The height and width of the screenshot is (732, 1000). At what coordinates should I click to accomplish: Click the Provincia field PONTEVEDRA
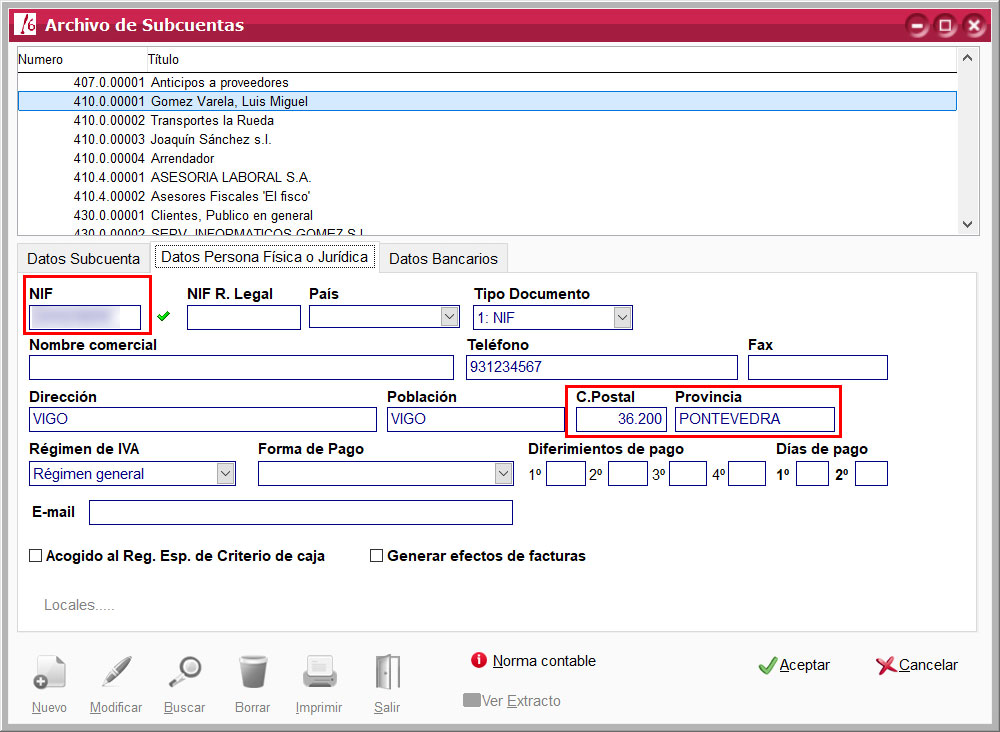coord(754,419)
